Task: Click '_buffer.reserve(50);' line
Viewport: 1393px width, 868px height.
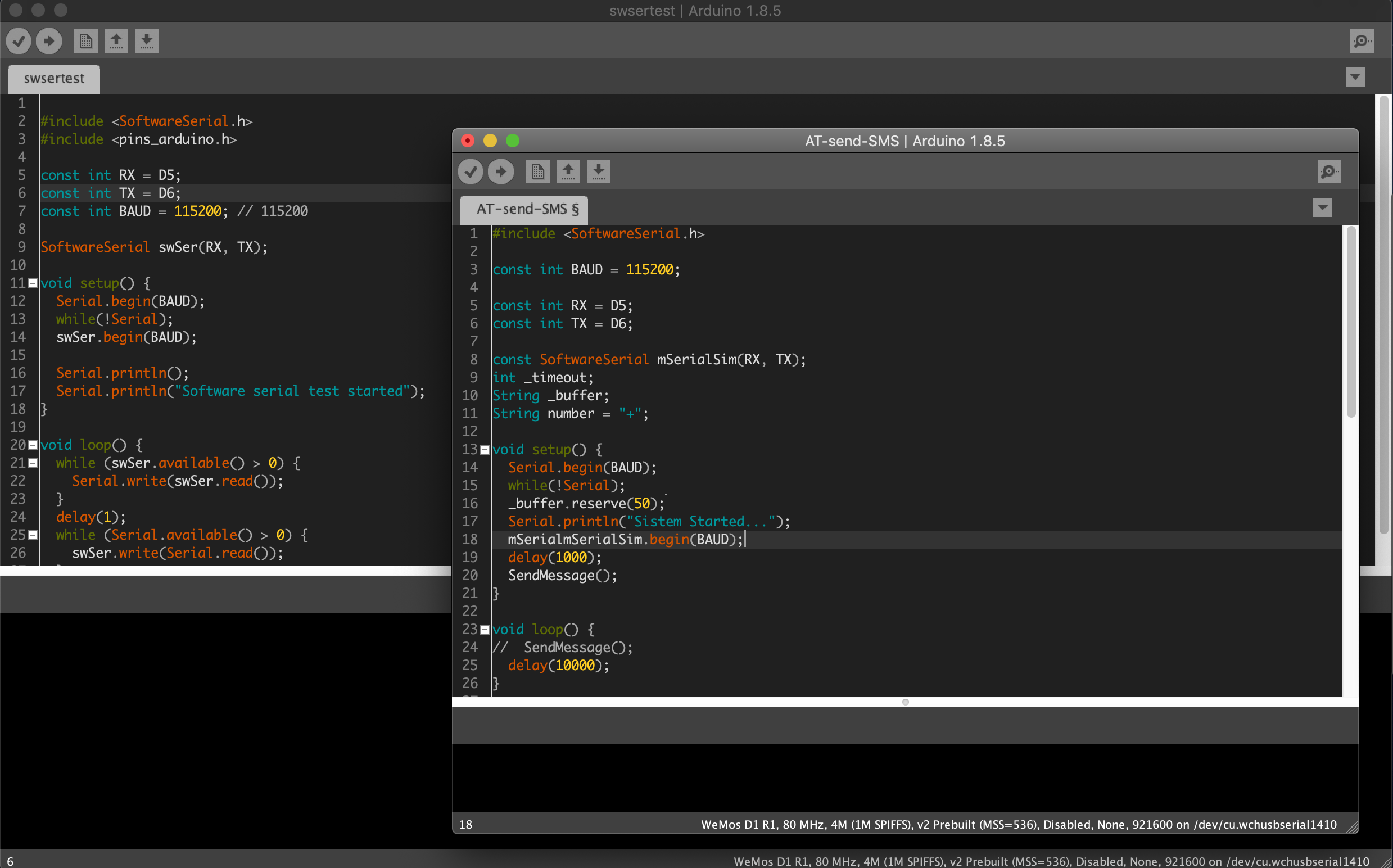Action: pos(586,504)
